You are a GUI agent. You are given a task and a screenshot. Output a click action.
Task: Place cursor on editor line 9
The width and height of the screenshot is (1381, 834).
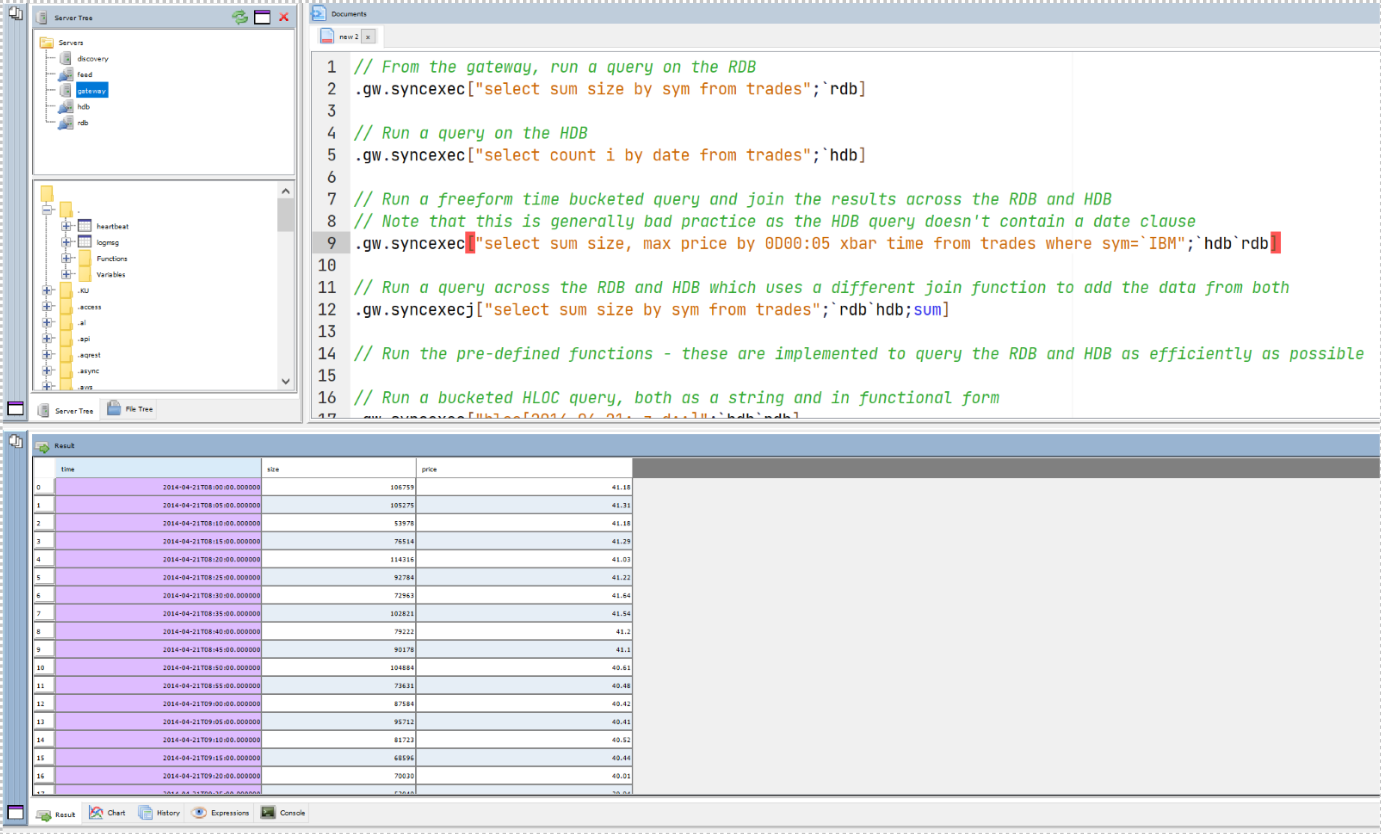pos(817,243)
